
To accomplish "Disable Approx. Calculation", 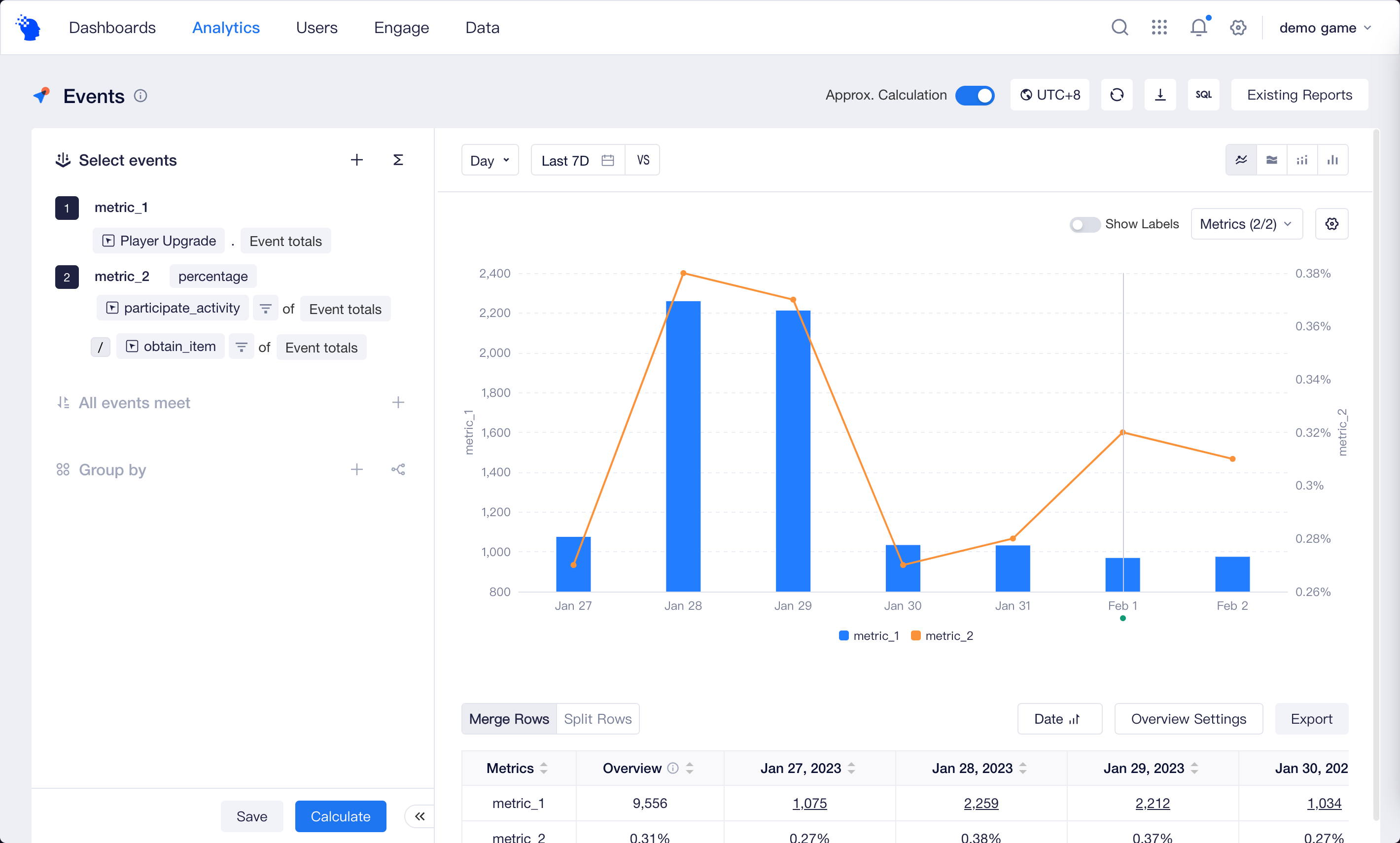I will coord(974,96).
